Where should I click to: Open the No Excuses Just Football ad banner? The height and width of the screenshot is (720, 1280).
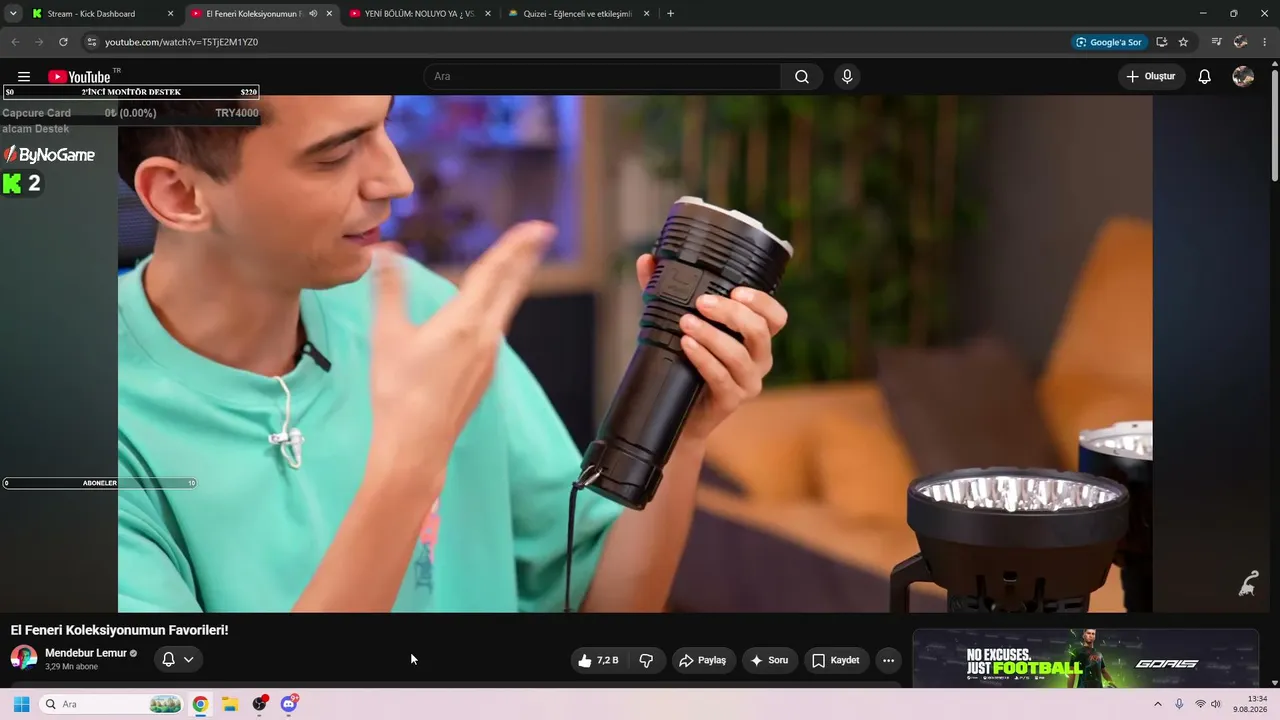[x=1085, y=658]
